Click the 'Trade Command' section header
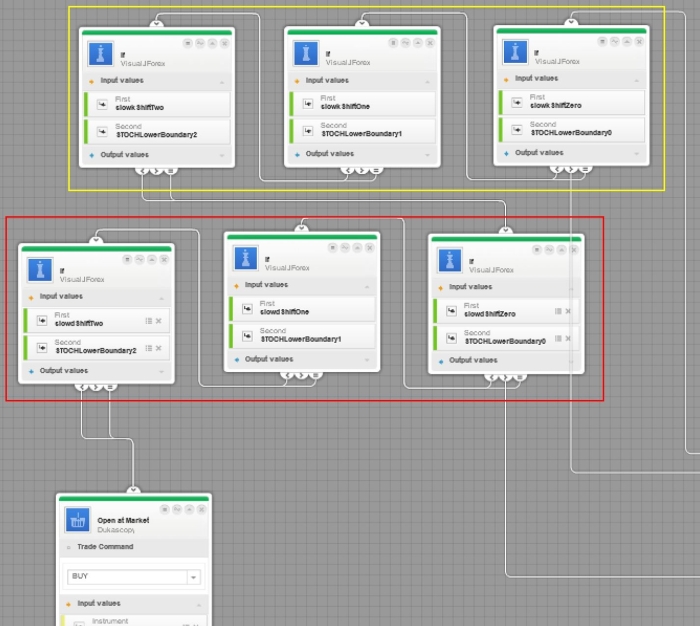The height and width of the screenshot is (626, 700). (134, 547)
